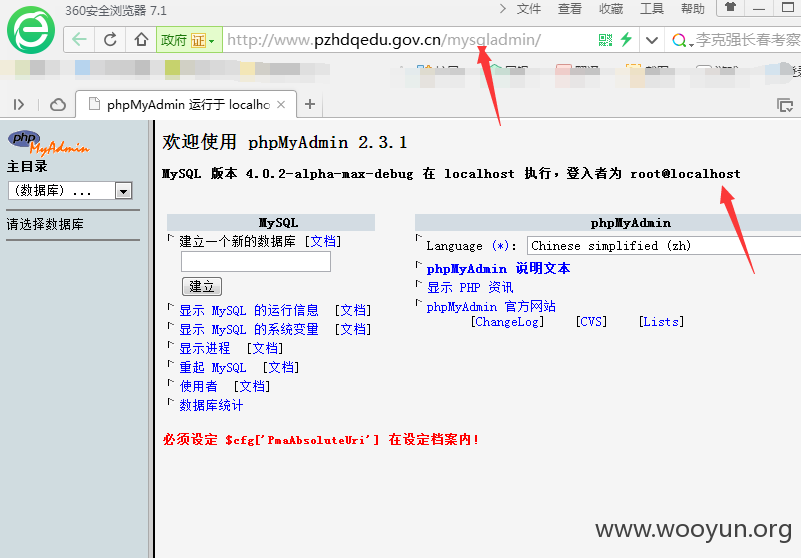
Task: Open the 查看 menu
Action: pyautogui.click(x=570, y=9)
